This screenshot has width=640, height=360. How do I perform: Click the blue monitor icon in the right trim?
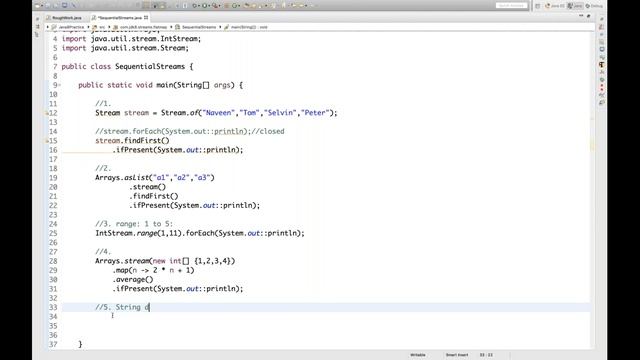pyautogui.click(x=602, y=49)
